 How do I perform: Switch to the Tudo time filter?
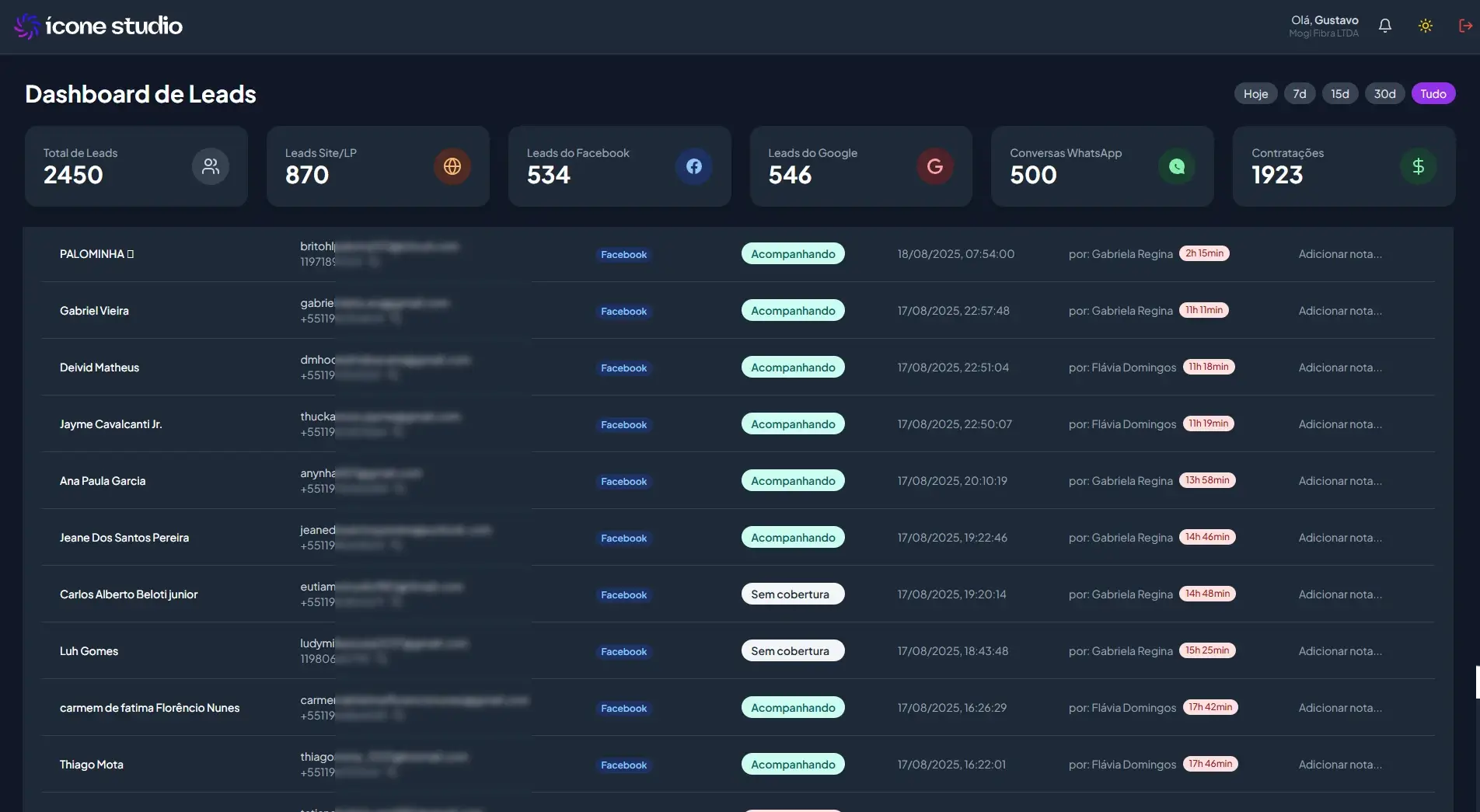pos(1433,93)
